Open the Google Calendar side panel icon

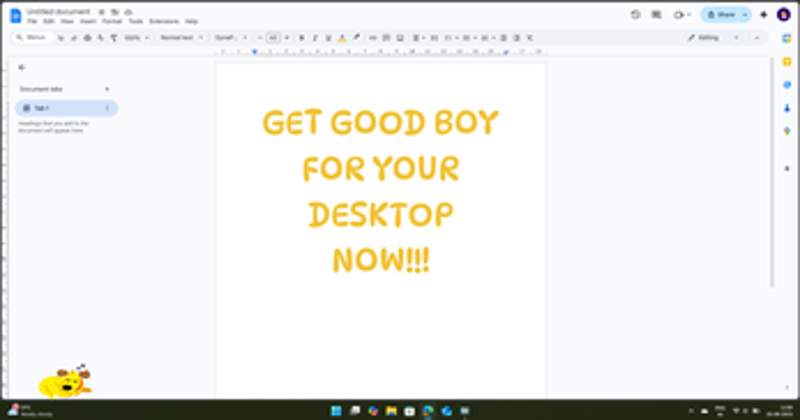787,38
